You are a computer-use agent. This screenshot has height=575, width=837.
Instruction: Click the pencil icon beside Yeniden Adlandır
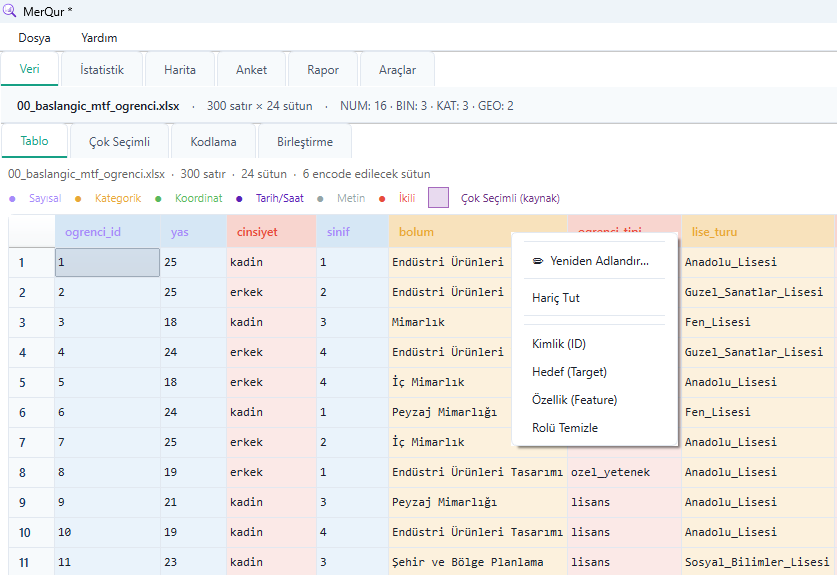pos(538,261)
